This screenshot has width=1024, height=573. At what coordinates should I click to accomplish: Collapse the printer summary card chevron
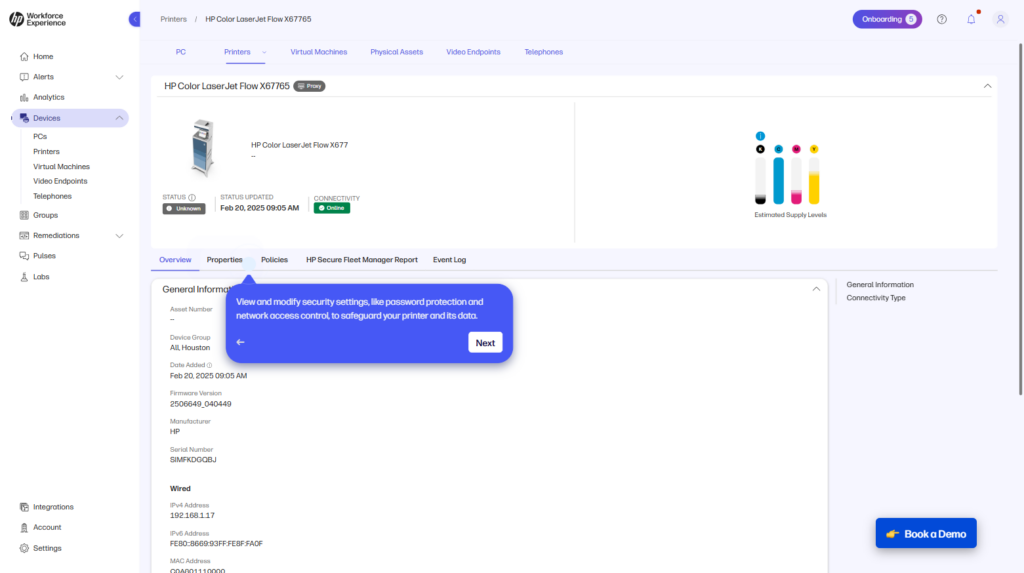[987, 86]
